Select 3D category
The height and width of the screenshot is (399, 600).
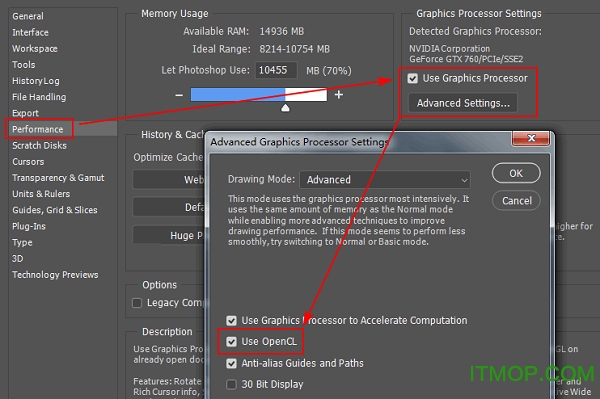[x=17, y=259]
